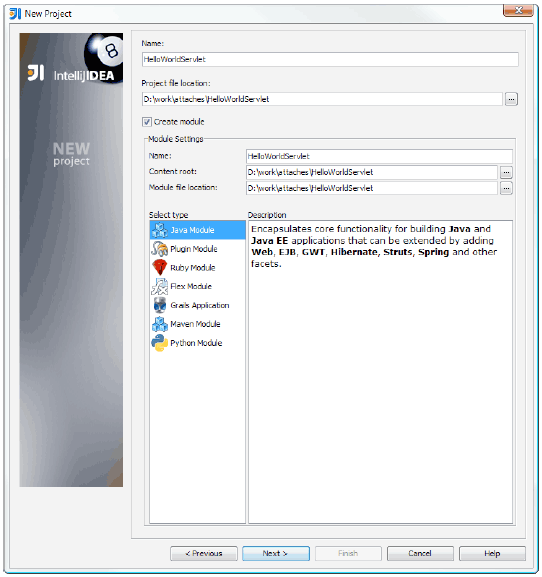Browse for module file location
The height and width of the screenshot is (577, 542).
click(506, 188)
